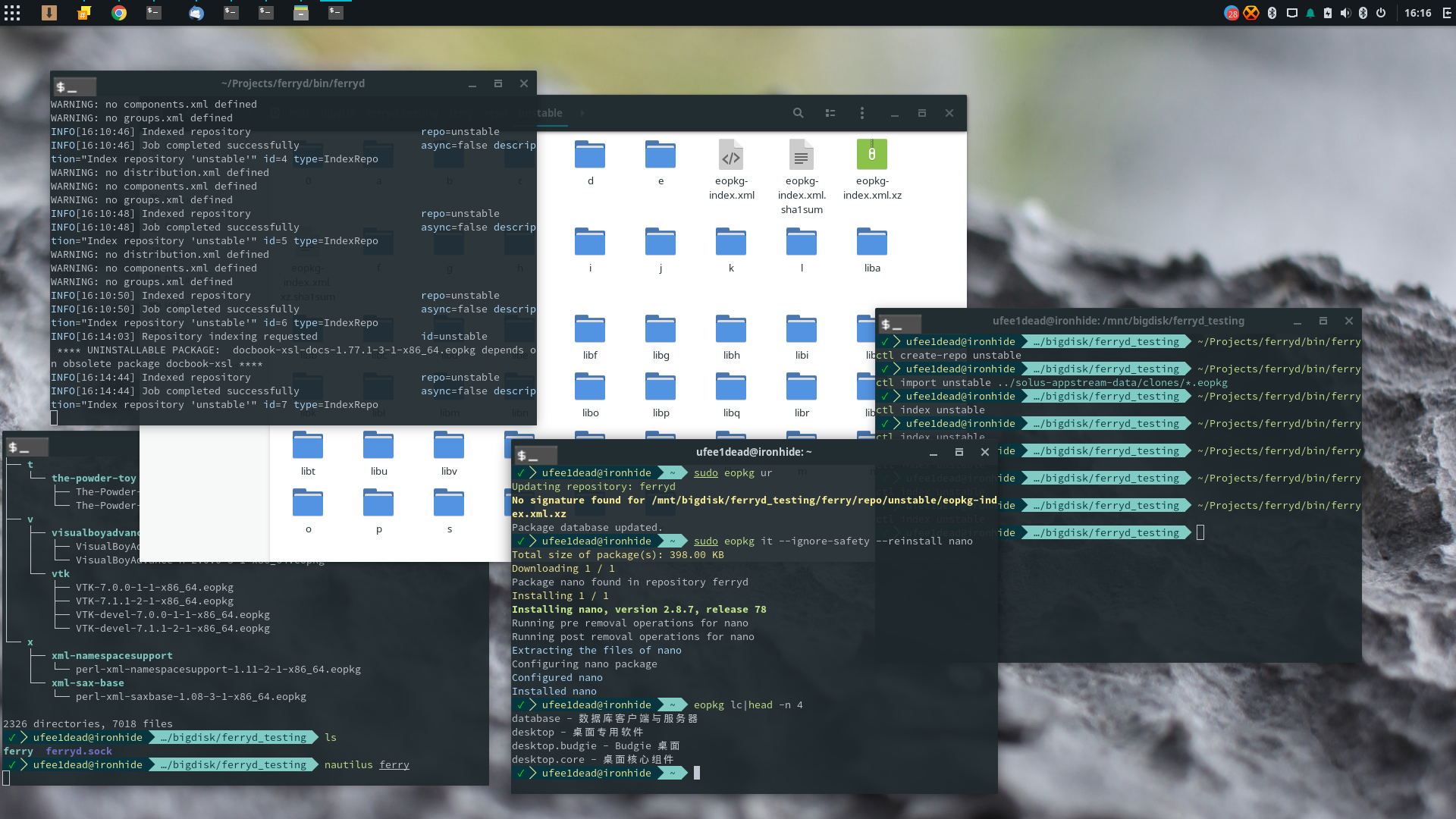Show the clock calendar at 16:16
This screenshot has height=819, width=1456.
[x=1417, y=13]
